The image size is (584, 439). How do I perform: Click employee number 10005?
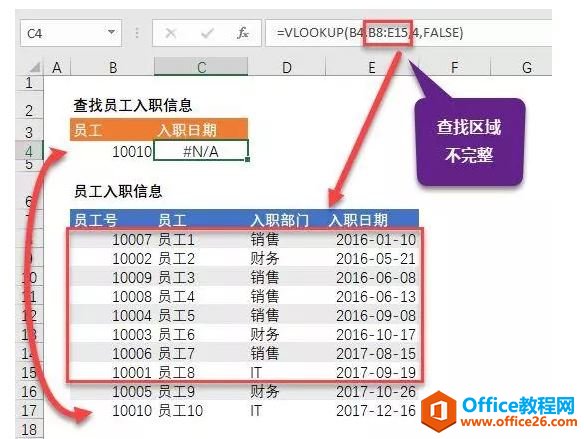132,392
